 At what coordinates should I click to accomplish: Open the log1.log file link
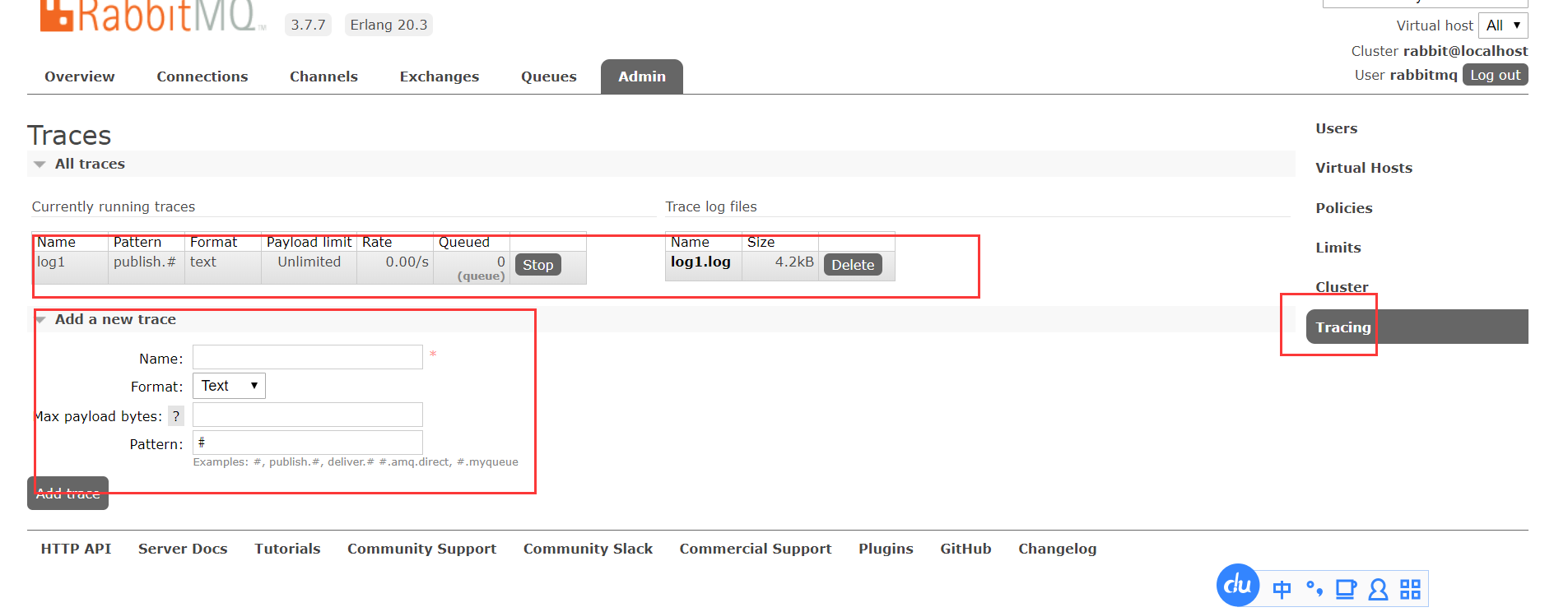(700, 262)
